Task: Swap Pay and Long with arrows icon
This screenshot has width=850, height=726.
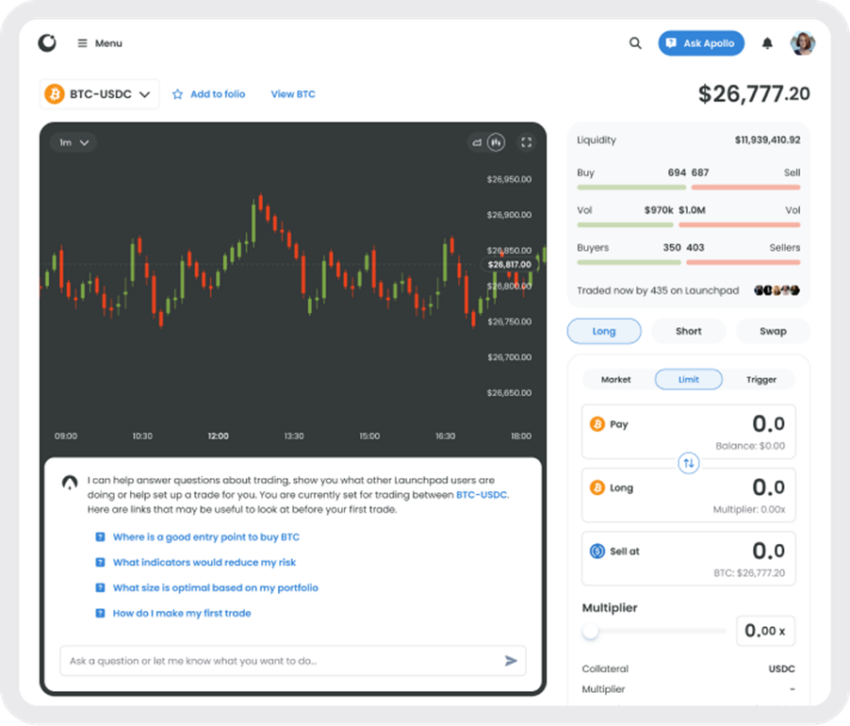Action: coord(688,463)
